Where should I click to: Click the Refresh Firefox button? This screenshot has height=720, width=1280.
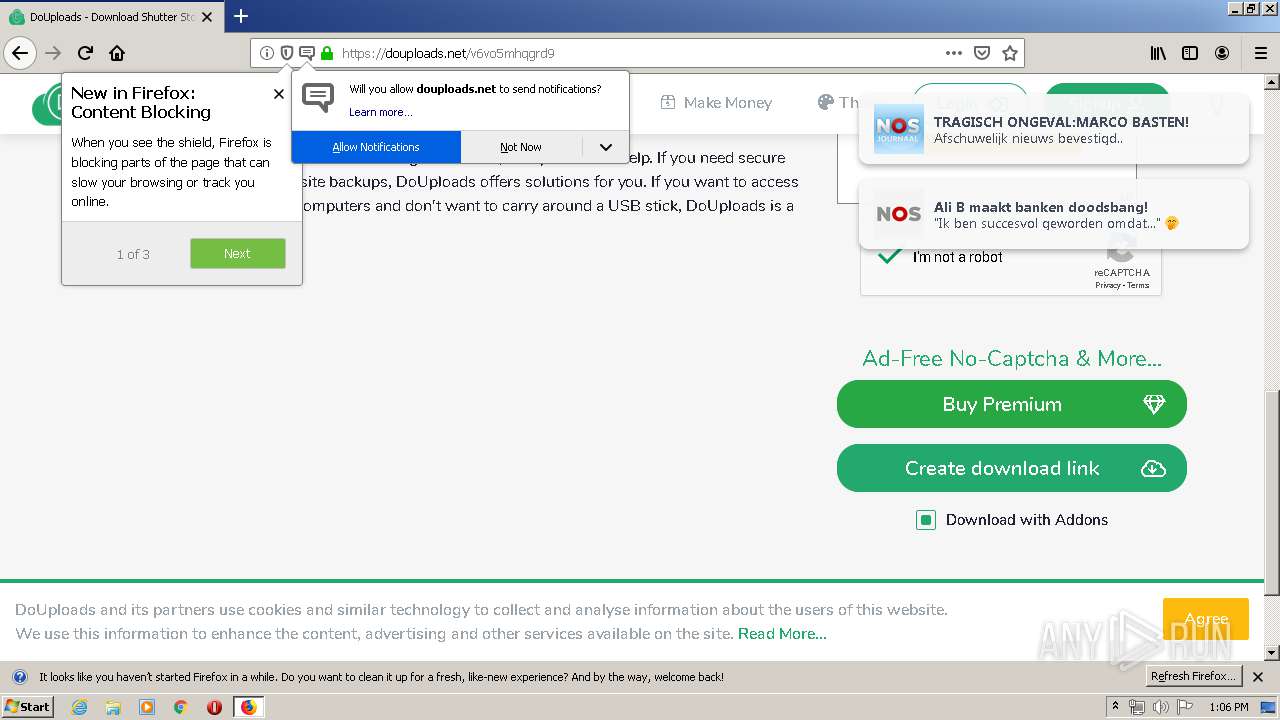[1193, 677]
